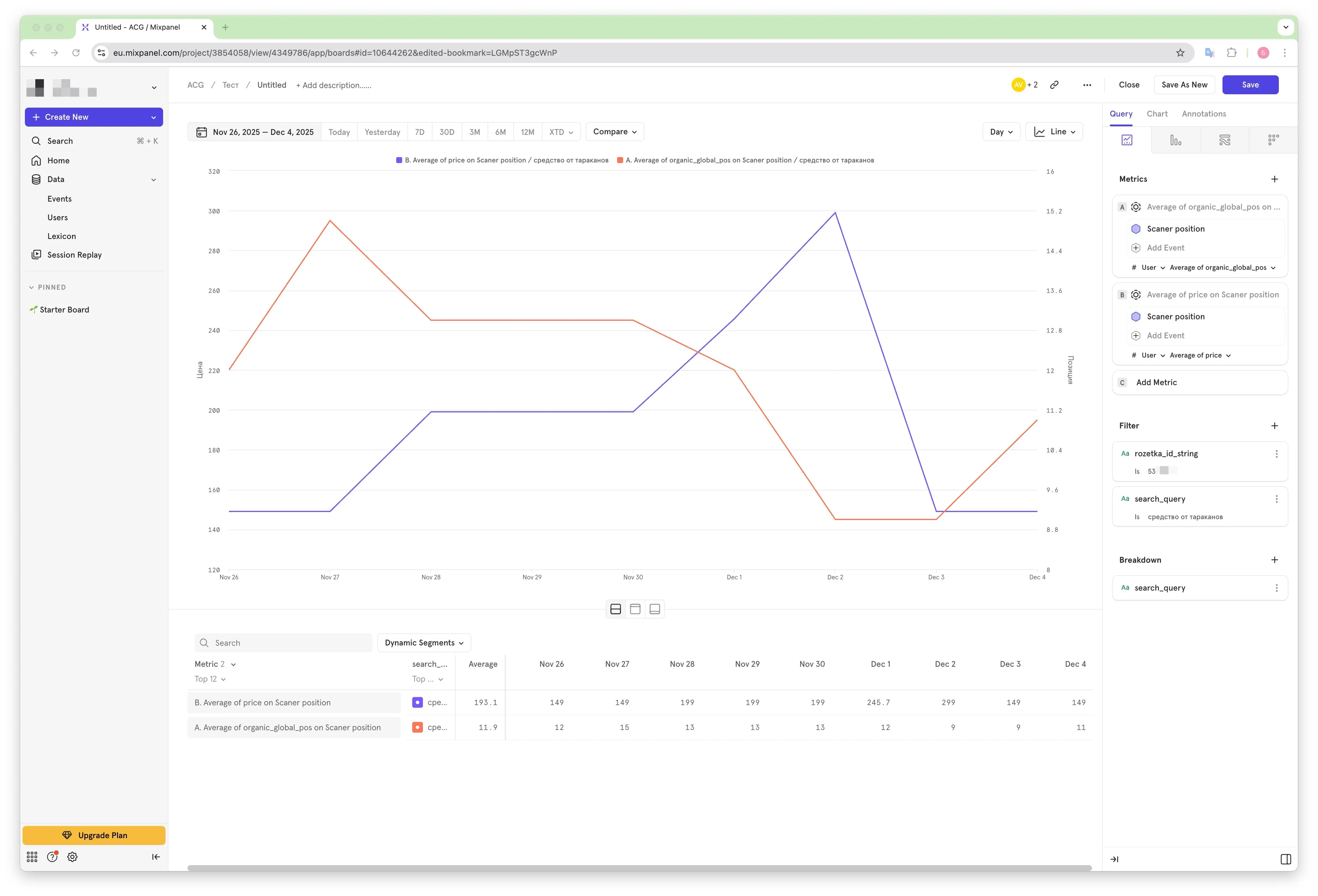Add a new metric with plus icon
The height and width of the screenshot is (896, 1318).
(1274, 179)
